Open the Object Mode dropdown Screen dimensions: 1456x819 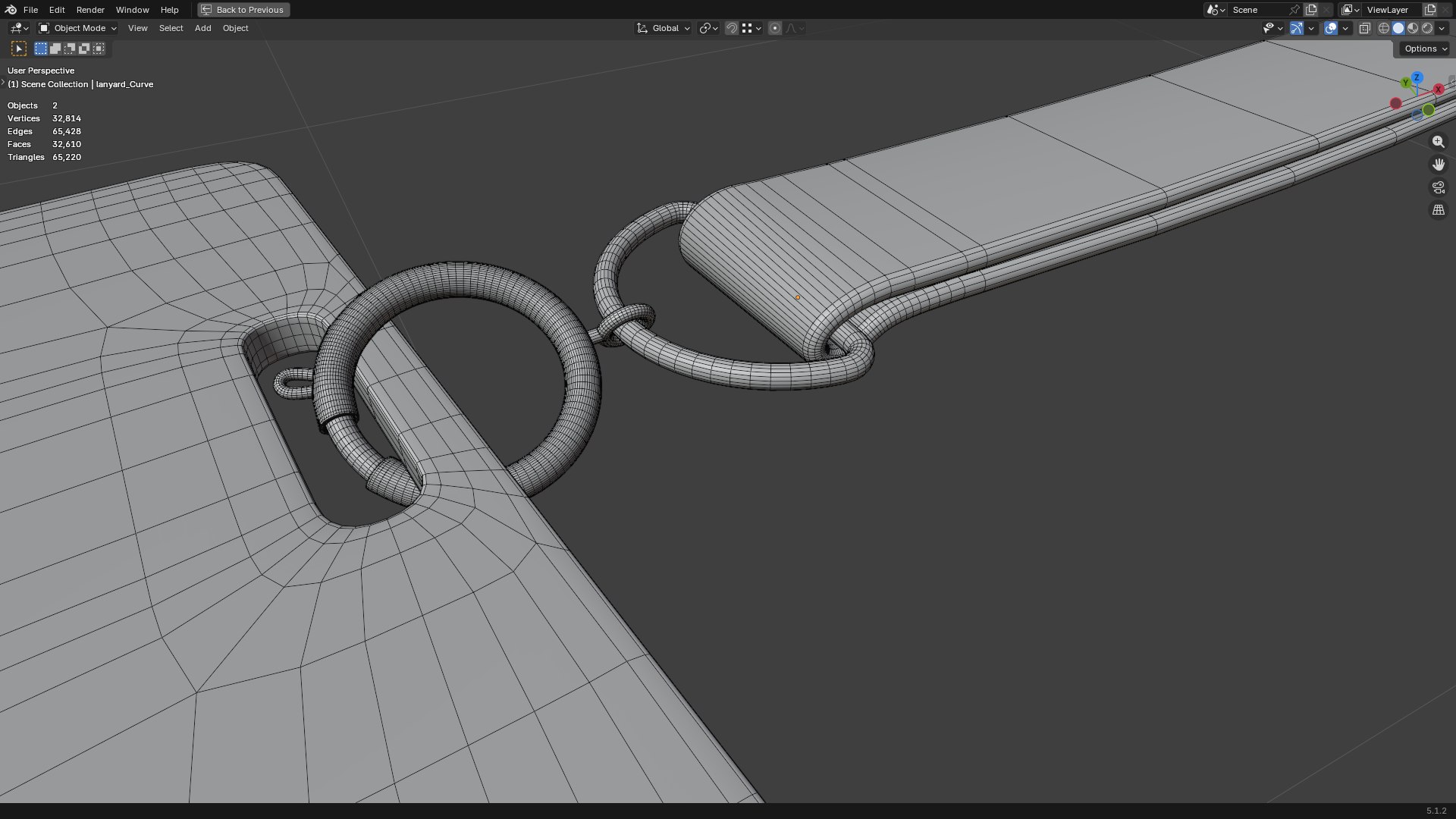[x=77, y=28]
